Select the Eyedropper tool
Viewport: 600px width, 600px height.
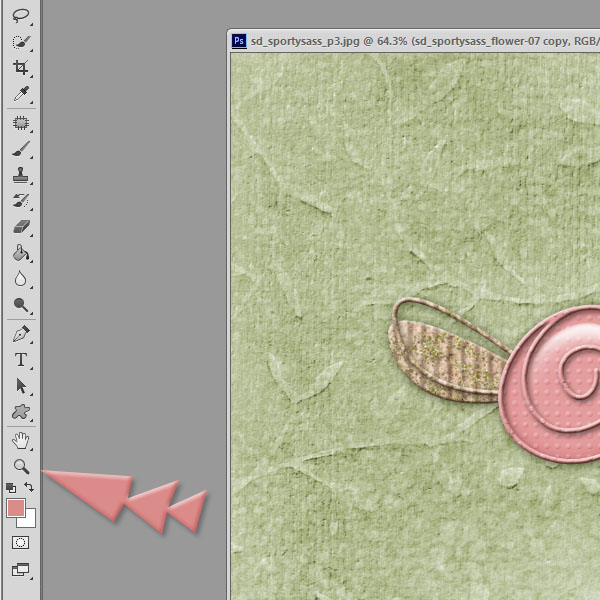[x=21, y=94]
